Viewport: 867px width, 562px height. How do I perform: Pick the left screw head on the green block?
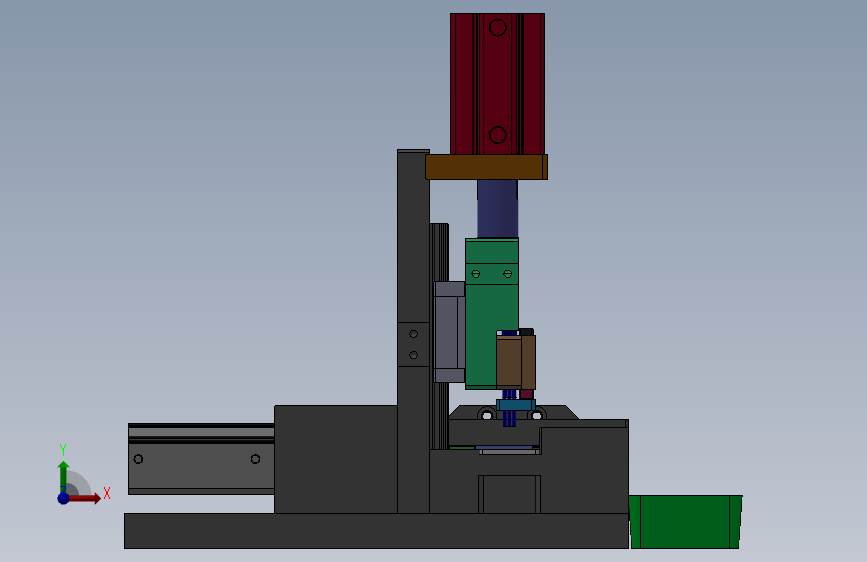(x=476, y=274)
